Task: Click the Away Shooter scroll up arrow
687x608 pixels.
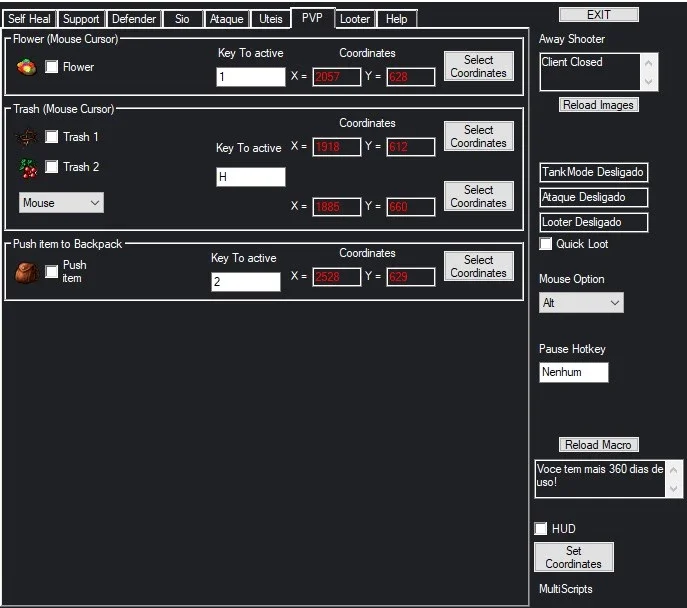Action: (x=649, y=63)
